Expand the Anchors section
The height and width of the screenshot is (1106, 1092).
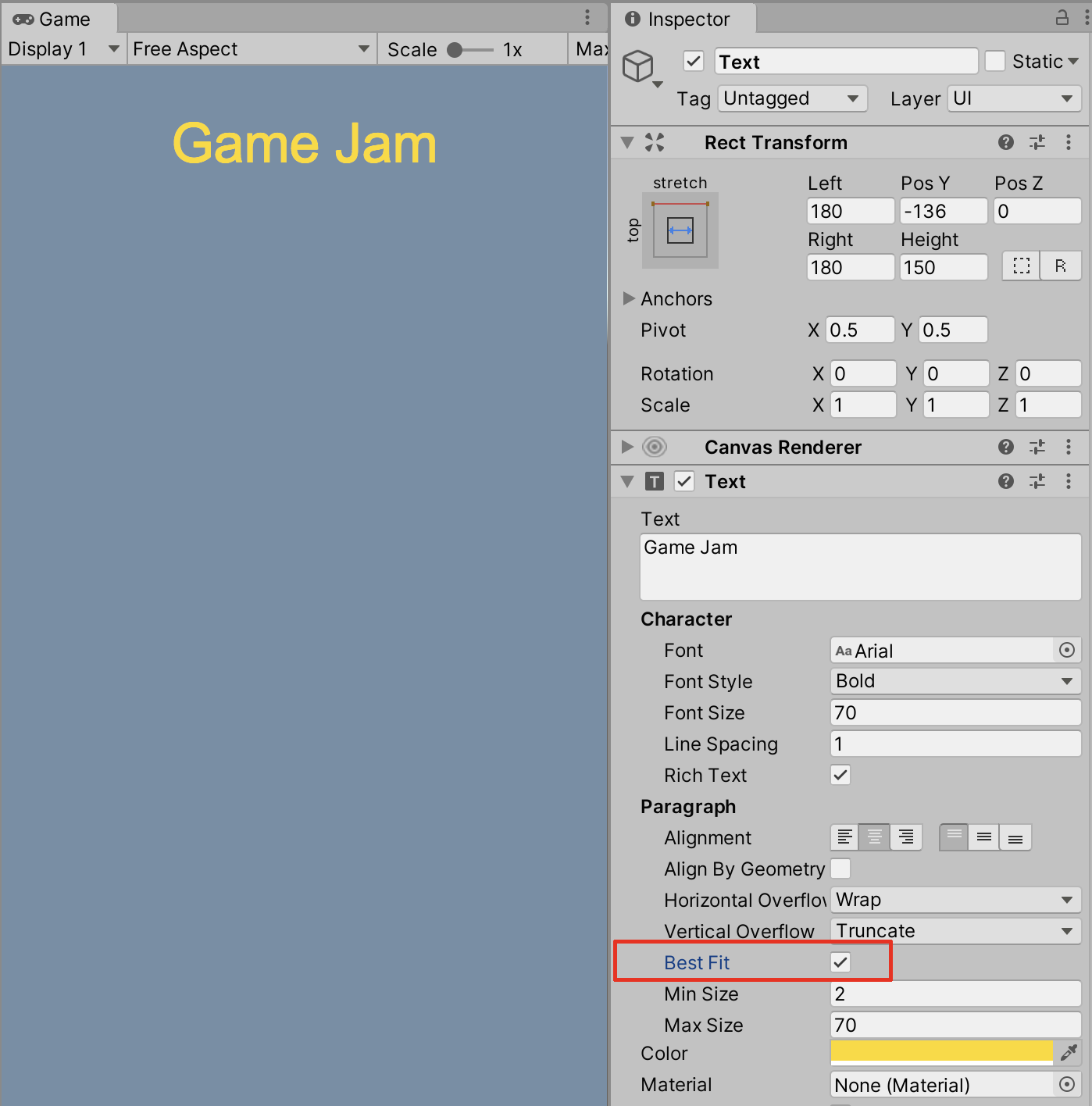point(629,298)
